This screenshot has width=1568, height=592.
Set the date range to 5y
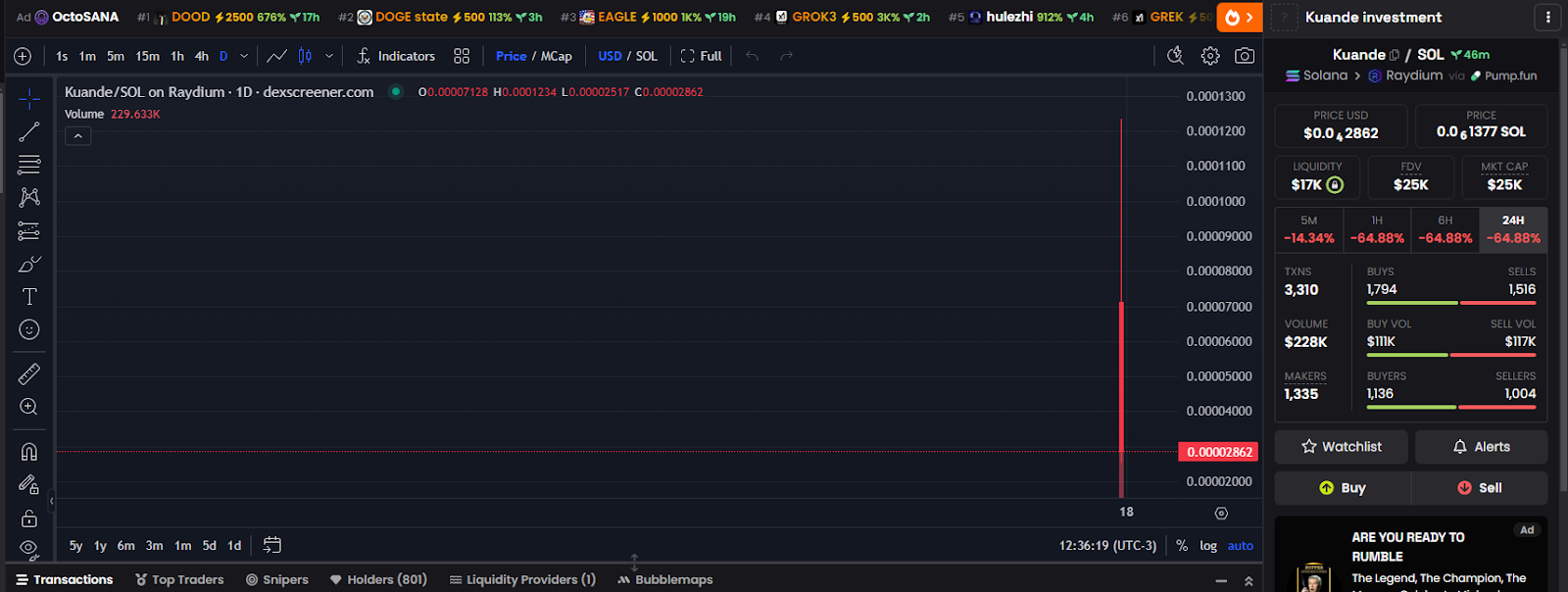[75, 546]
